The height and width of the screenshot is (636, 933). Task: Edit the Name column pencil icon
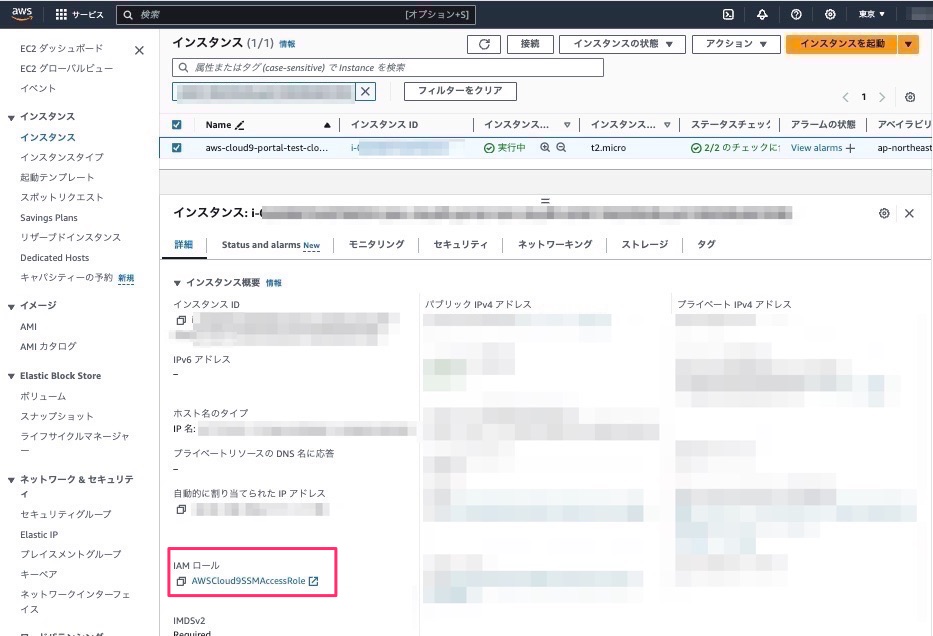tap(240, 125)
